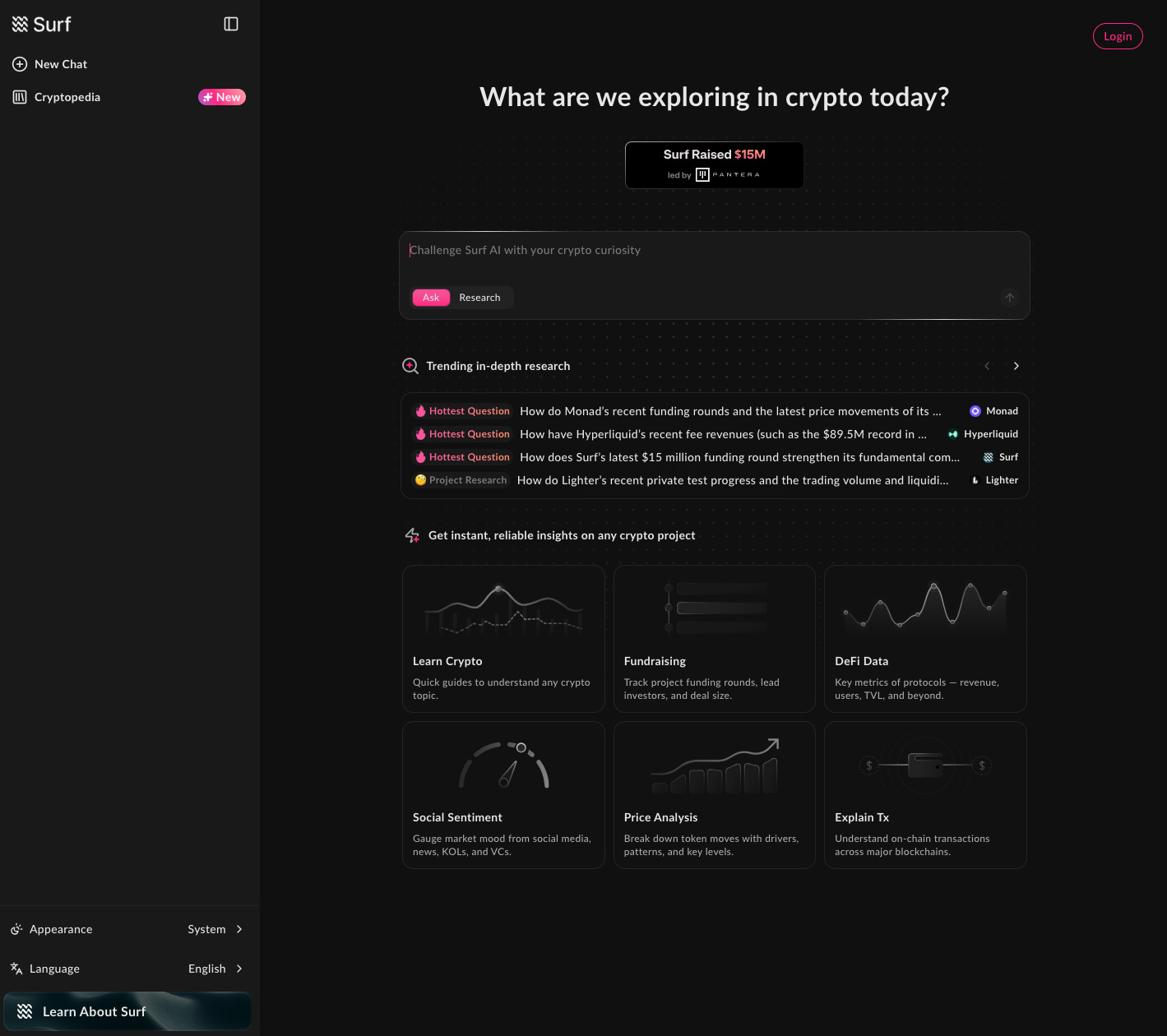Click the Surf logo in sidebar

coord(41,25)
